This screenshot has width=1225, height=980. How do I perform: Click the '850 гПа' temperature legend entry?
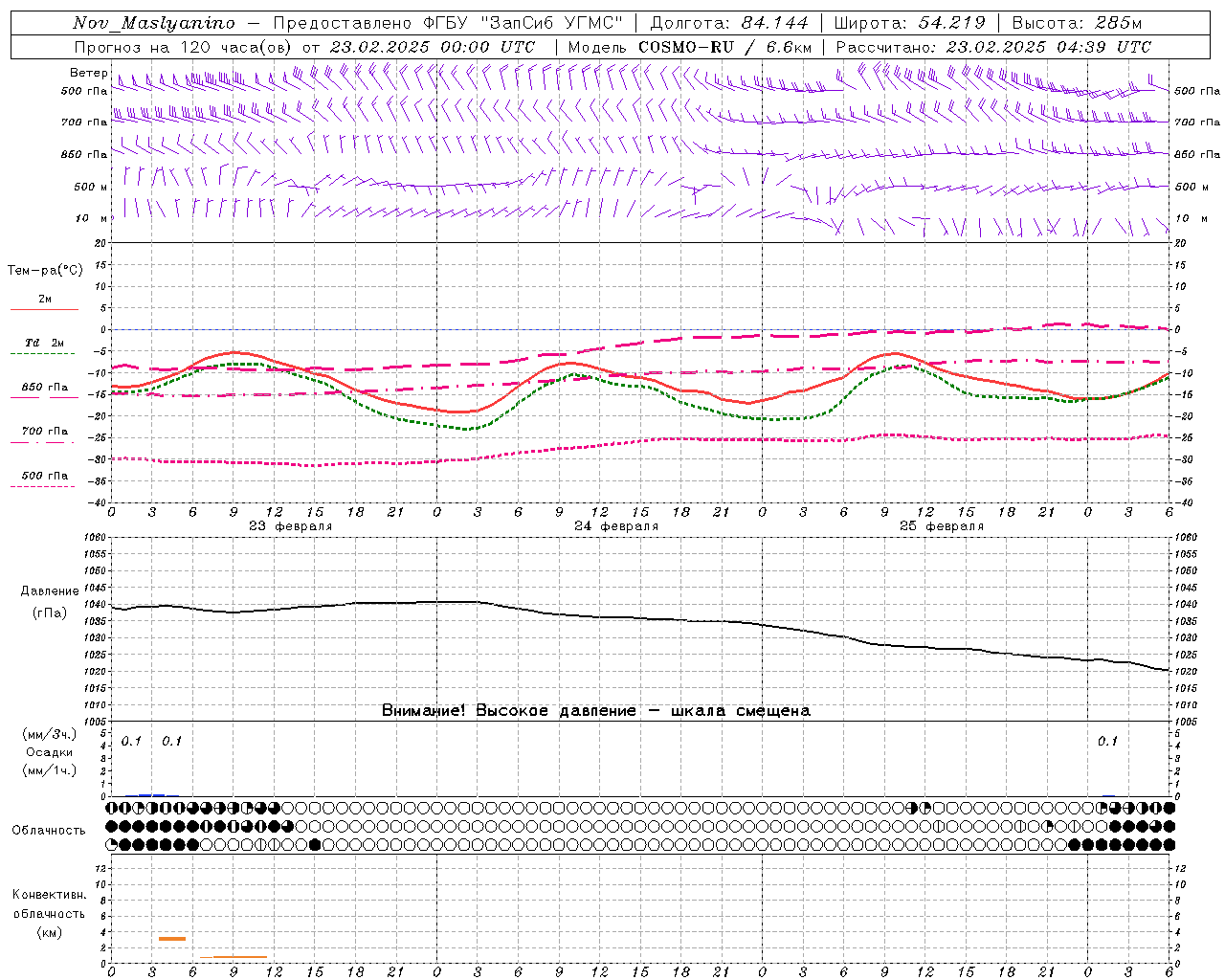click(x=45, y=388)
